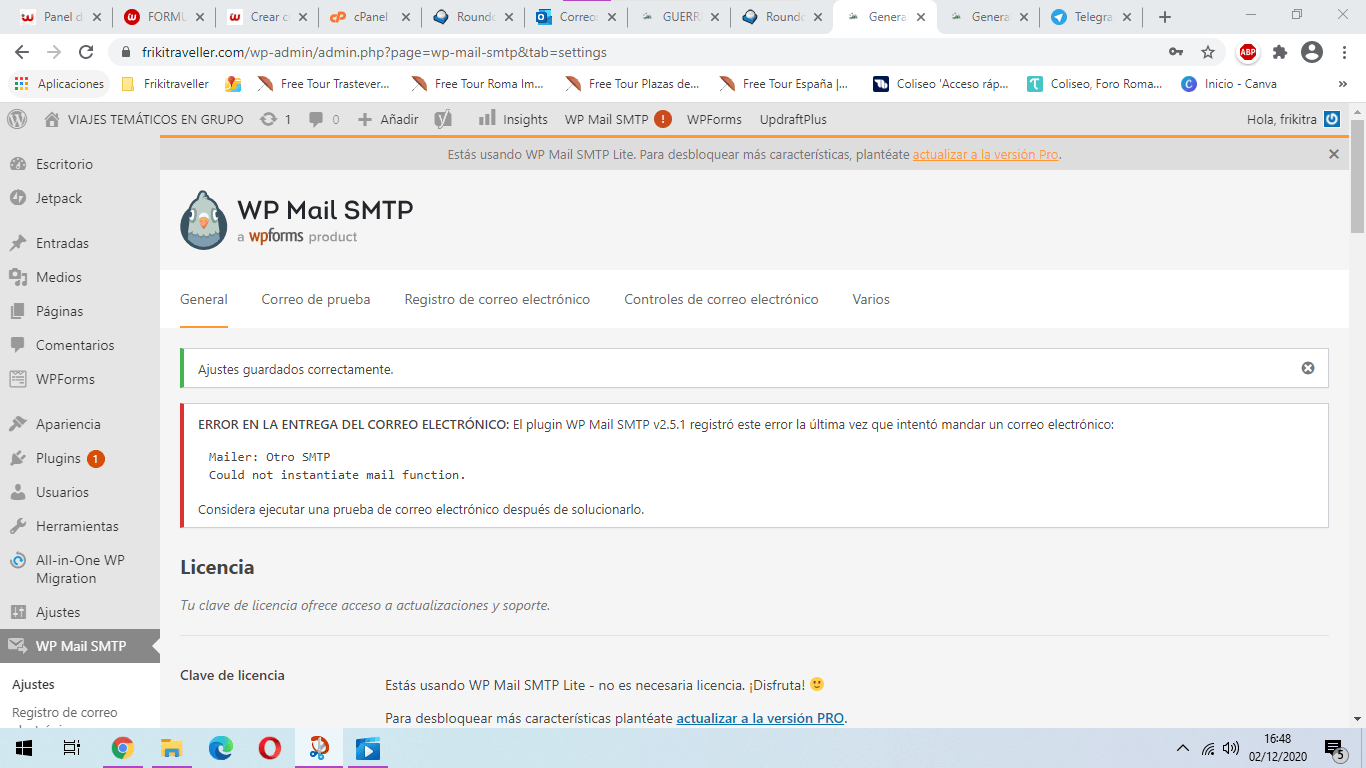
Task: Open VIAJES TEMÁTICOS EN GRUPO site link
Action: point(144,119)
